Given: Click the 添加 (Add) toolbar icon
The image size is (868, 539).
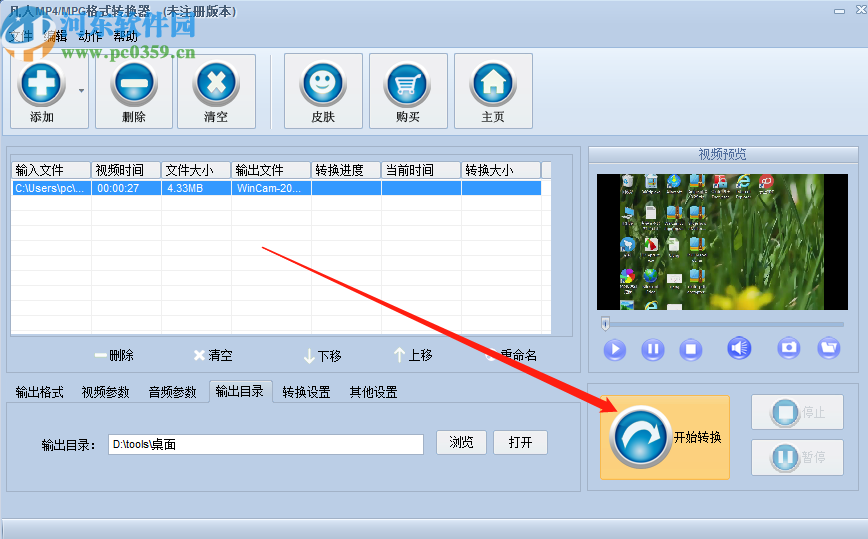Looking at the screenshot, I should [42, 91].
